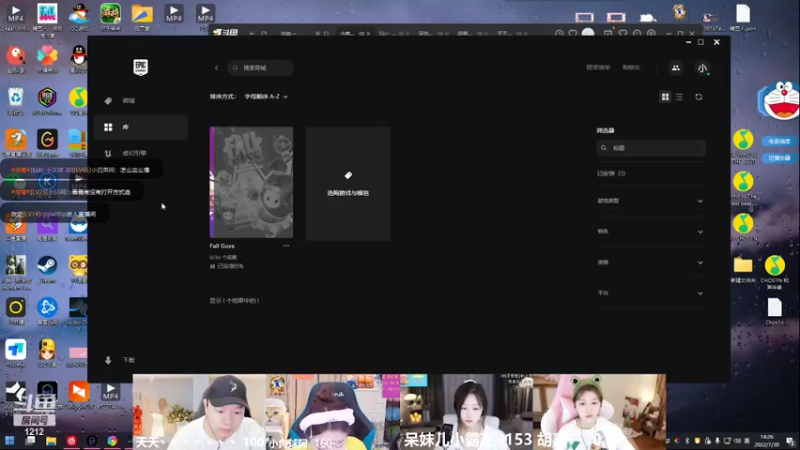The width and height of the screenshot is (800, 450).
Task: Click the filter title search field
Action: point(651,148)
